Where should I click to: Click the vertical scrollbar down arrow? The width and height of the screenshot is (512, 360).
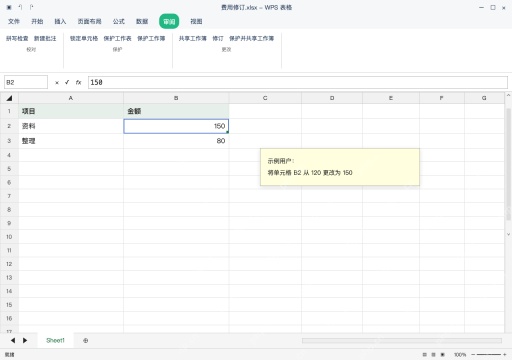pos(508,234)
